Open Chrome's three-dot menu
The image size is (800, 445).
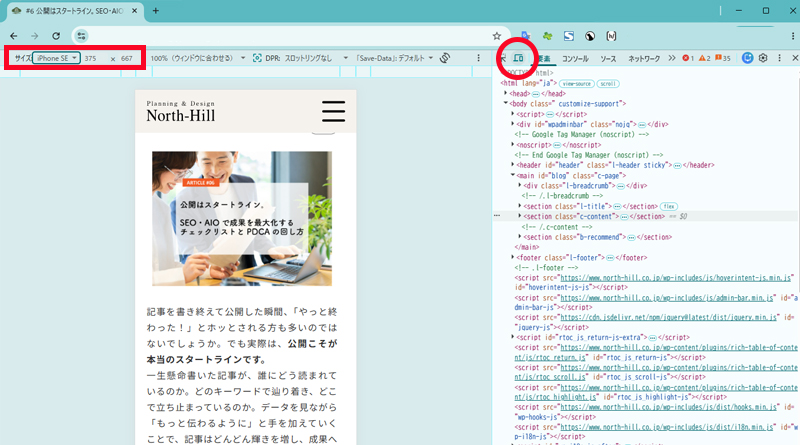click(792, 36)
